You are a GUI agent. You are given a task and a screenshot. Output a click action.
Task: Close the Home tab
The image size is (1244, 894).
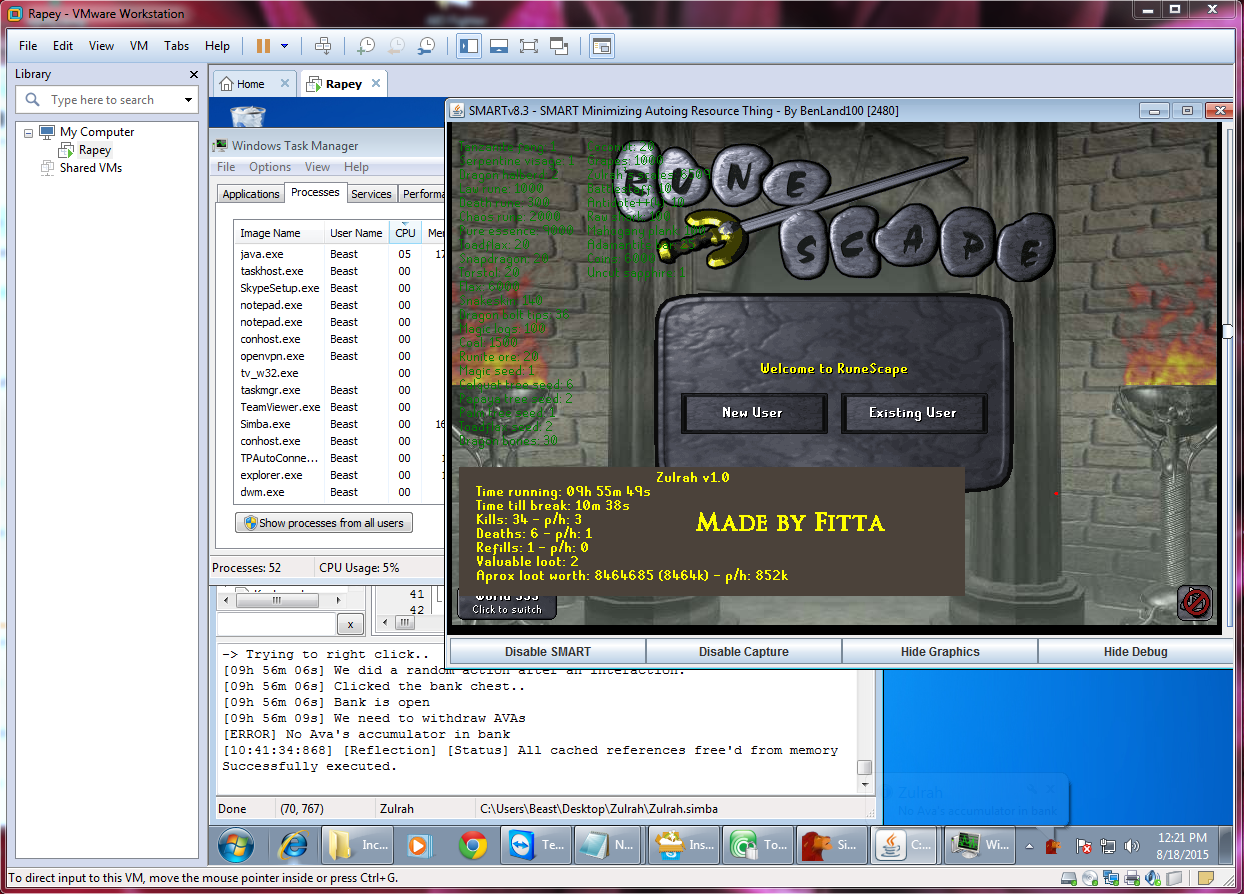point(285,84)
